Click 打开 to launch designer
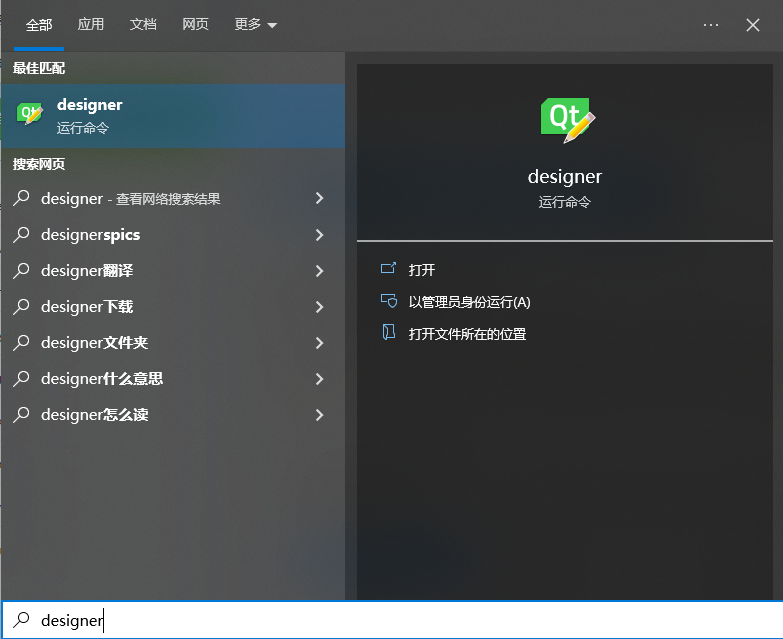 click(x=421, y=270)
